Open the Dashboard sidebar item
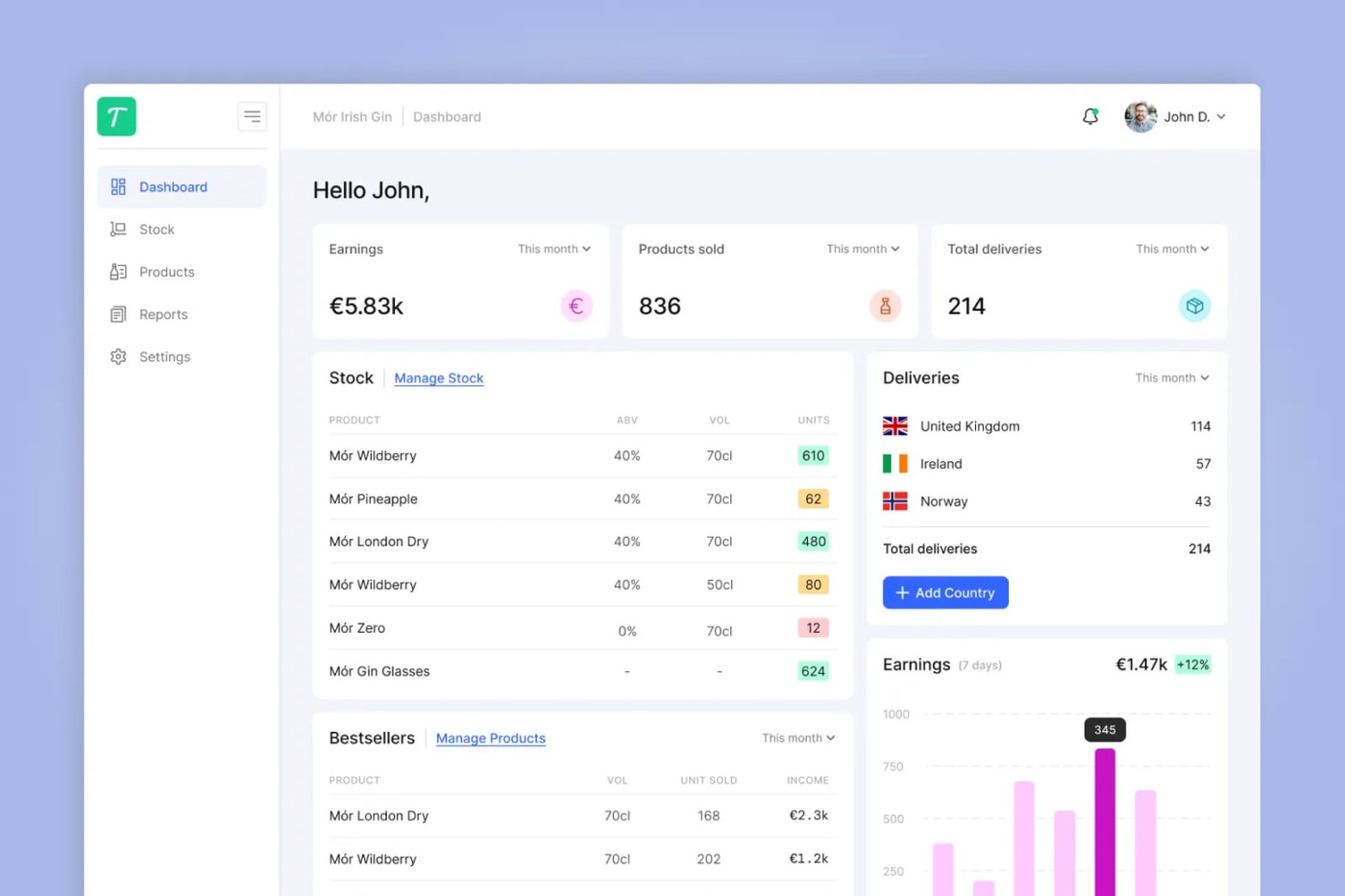Viewport: 1345px width, 896px height. click(x=183, y=186)
